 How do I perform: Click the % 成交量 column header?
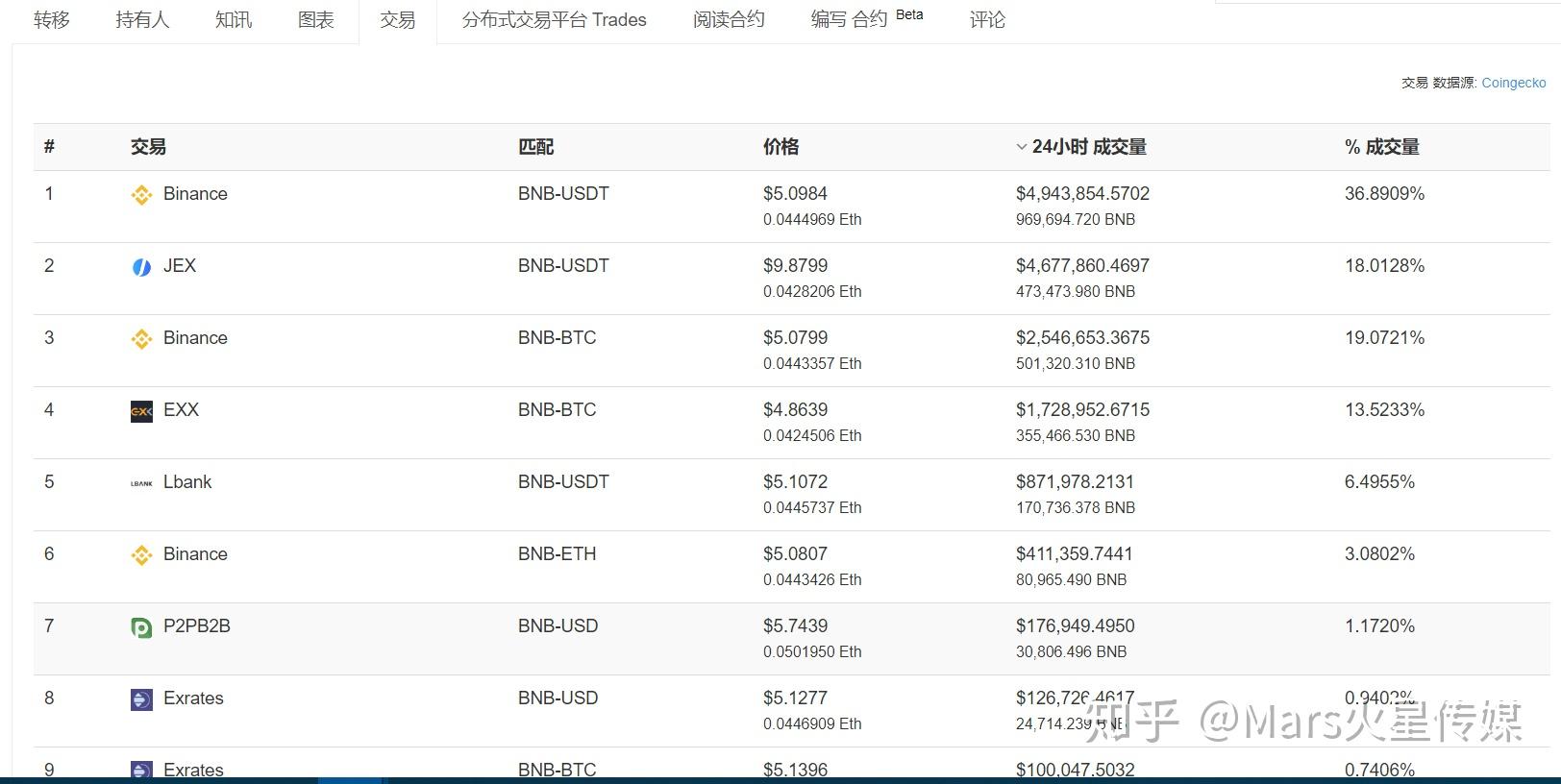pos(1381,147)
